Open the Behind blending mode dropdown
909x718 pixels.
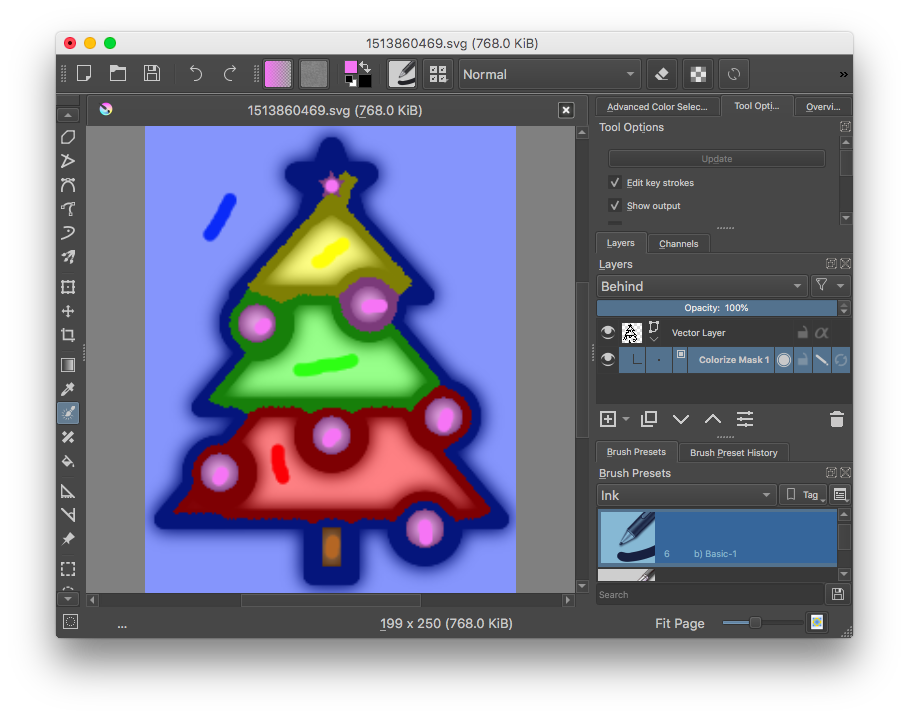click(x=700, y=285)
